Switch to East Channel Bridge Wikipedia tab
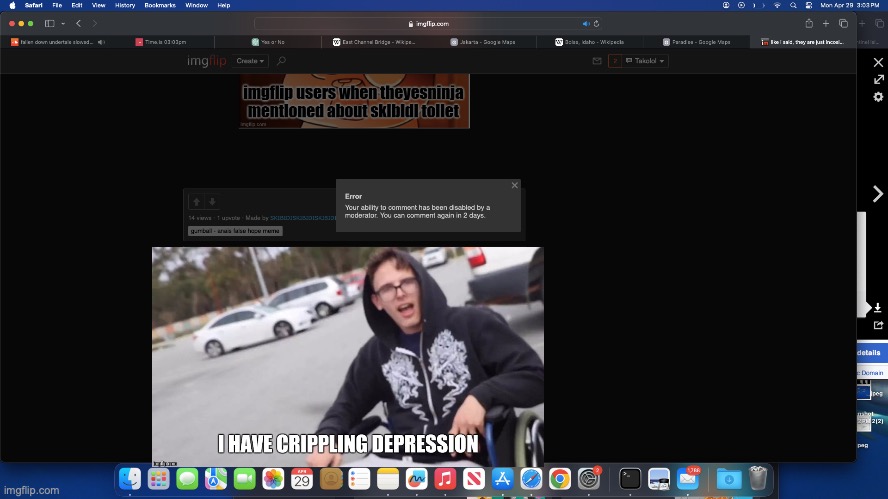This screenshot has height=499, width=888. point(374,42)
